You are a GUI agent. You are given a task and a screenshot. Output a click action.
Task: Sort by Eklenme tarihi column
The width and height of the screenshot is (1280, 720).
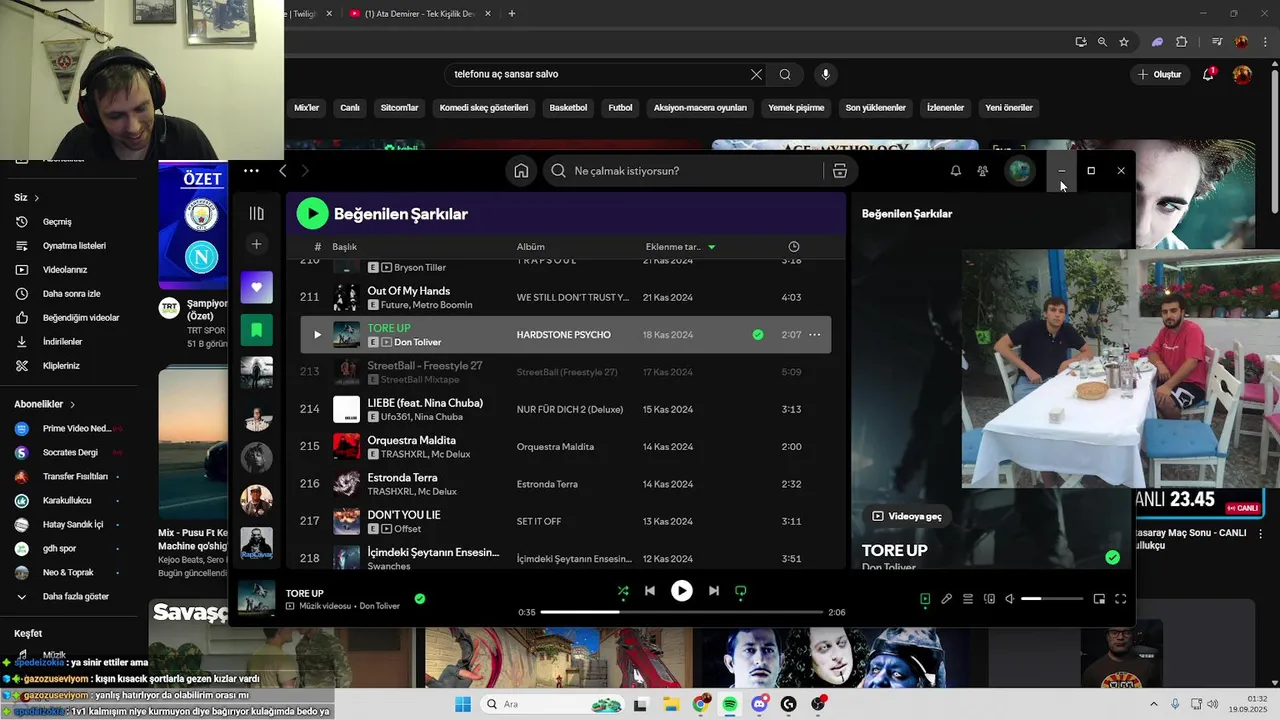pos(679,247)
